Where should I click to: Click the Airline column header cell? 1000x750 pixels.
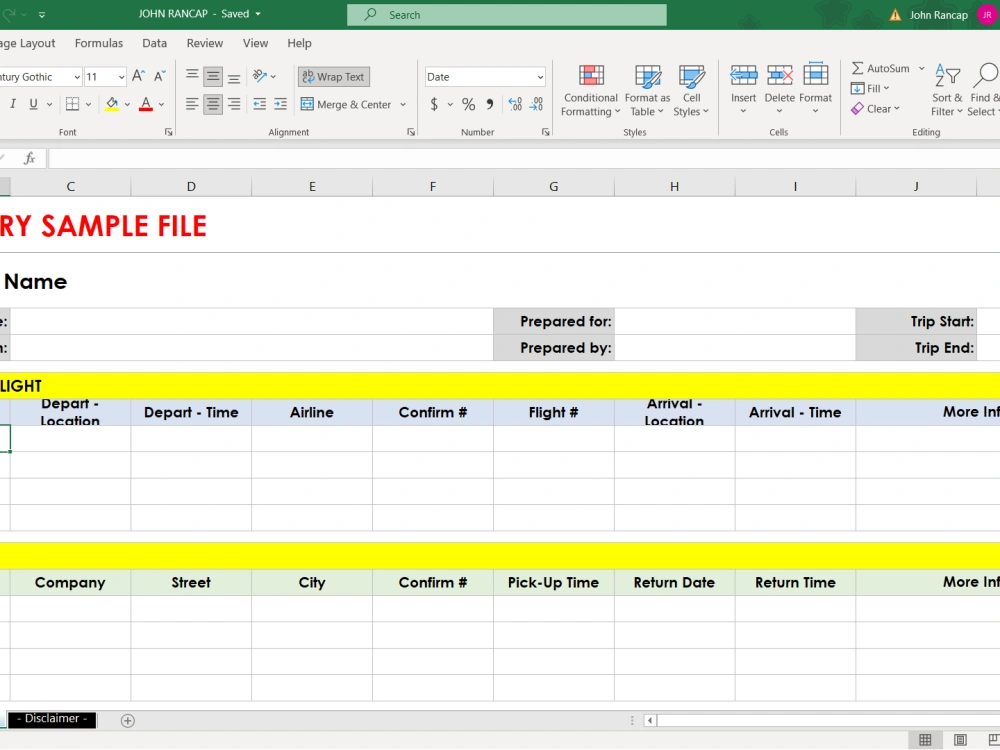click(312, 412)
